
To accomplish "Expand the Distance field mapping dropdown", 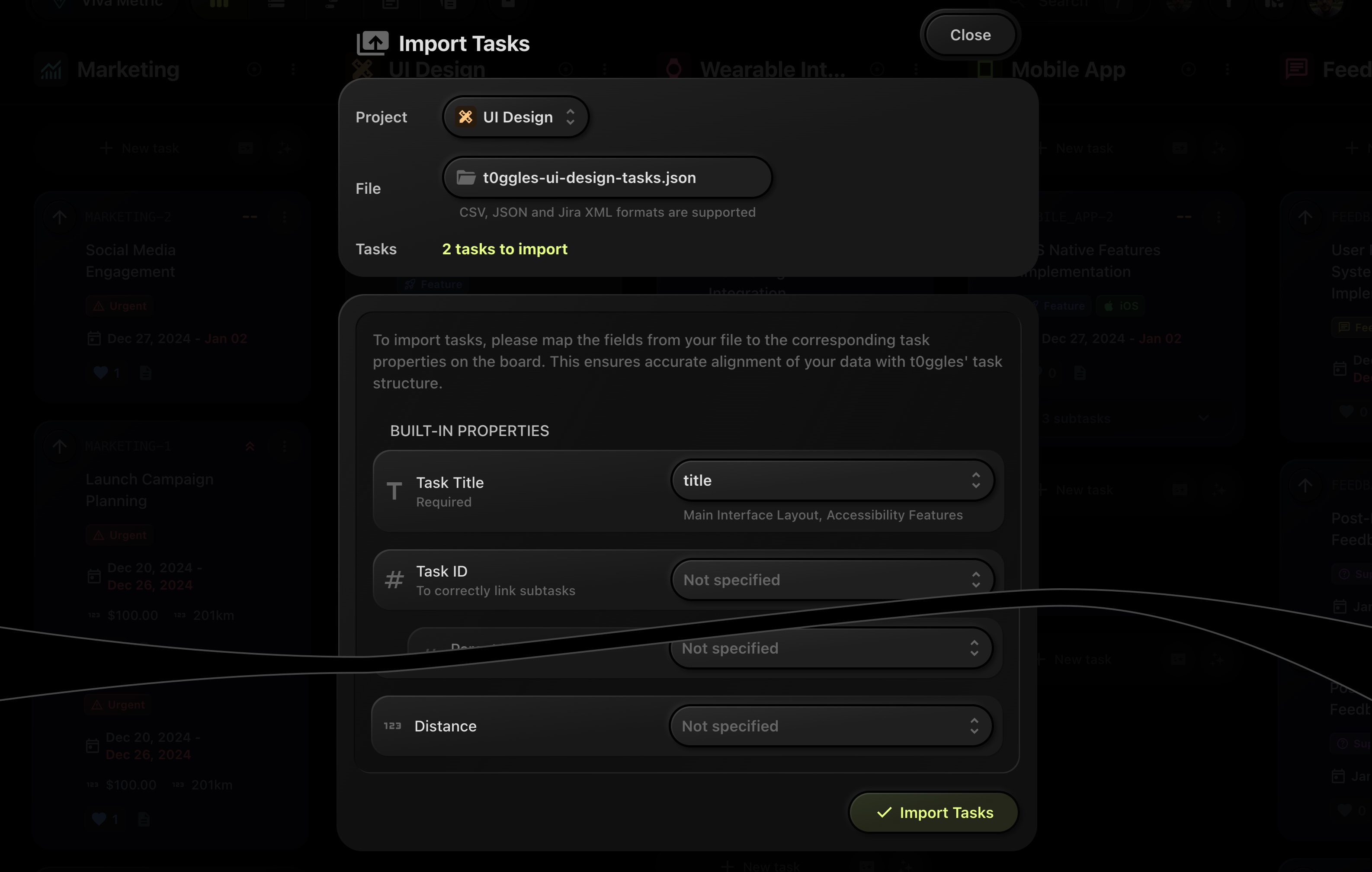I will [831, 726].
